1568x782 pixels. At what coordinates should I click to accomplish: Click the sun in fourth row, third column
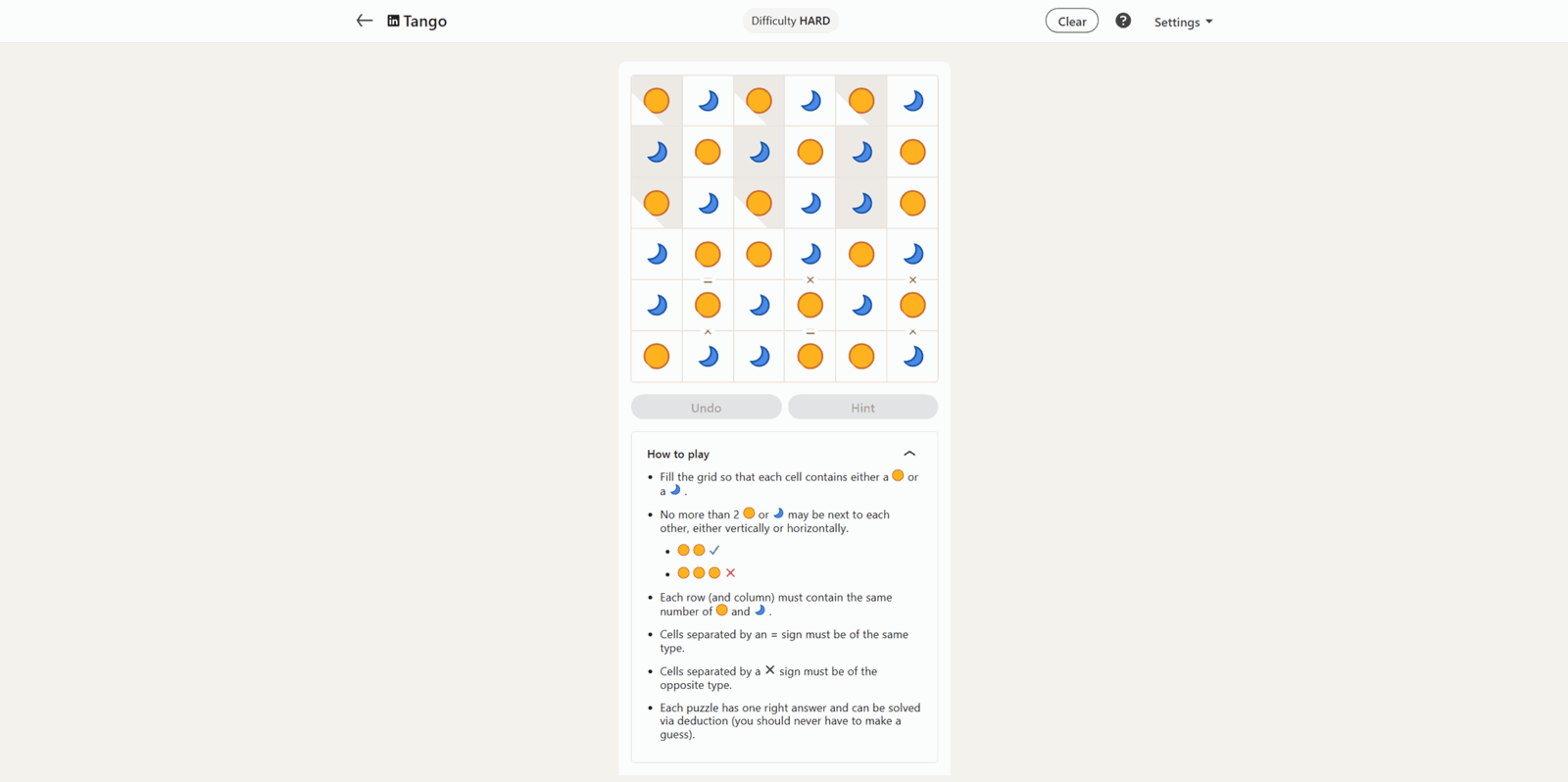759,254
